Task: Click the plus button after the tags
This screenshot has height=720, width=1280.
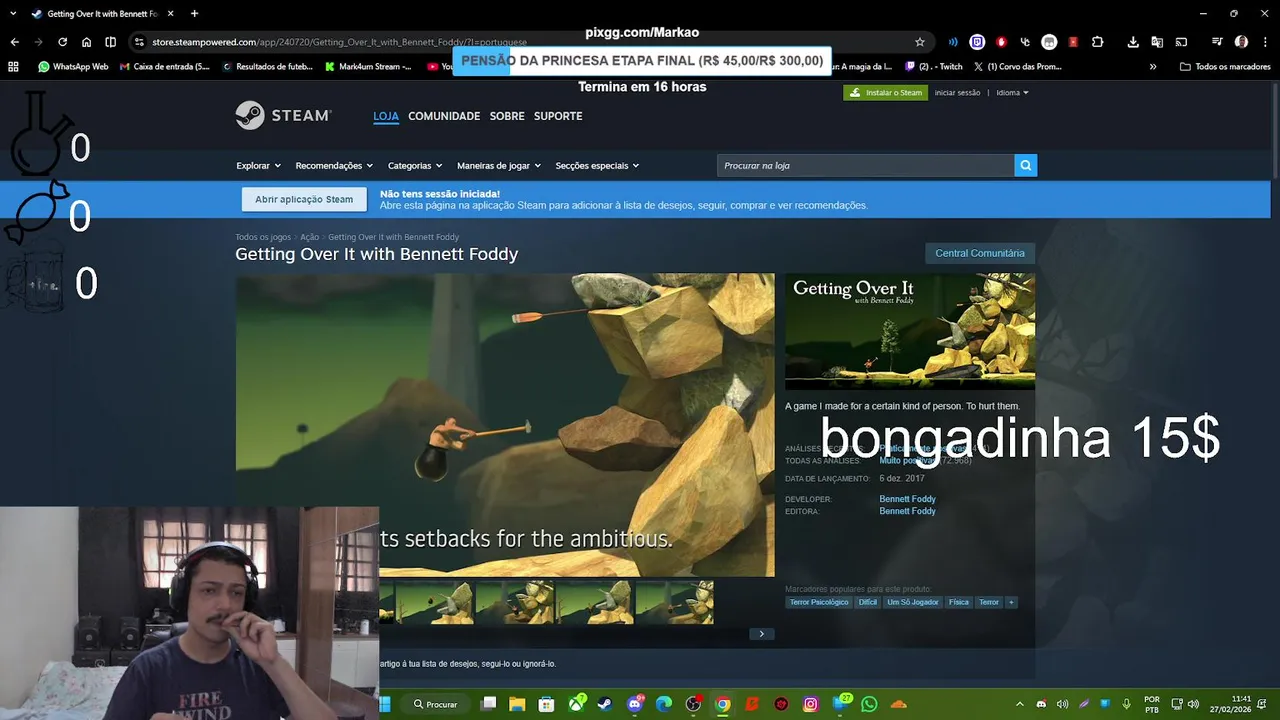Action: [x=1011, y=602]
